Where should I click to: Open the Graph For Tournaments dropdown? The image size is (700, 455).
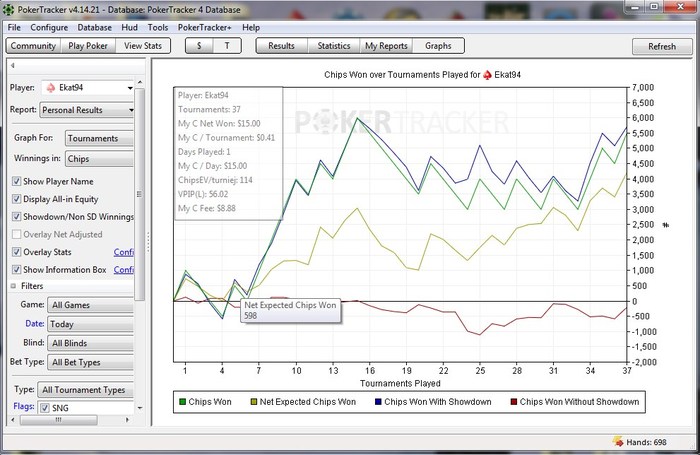(x=99, y=138)
